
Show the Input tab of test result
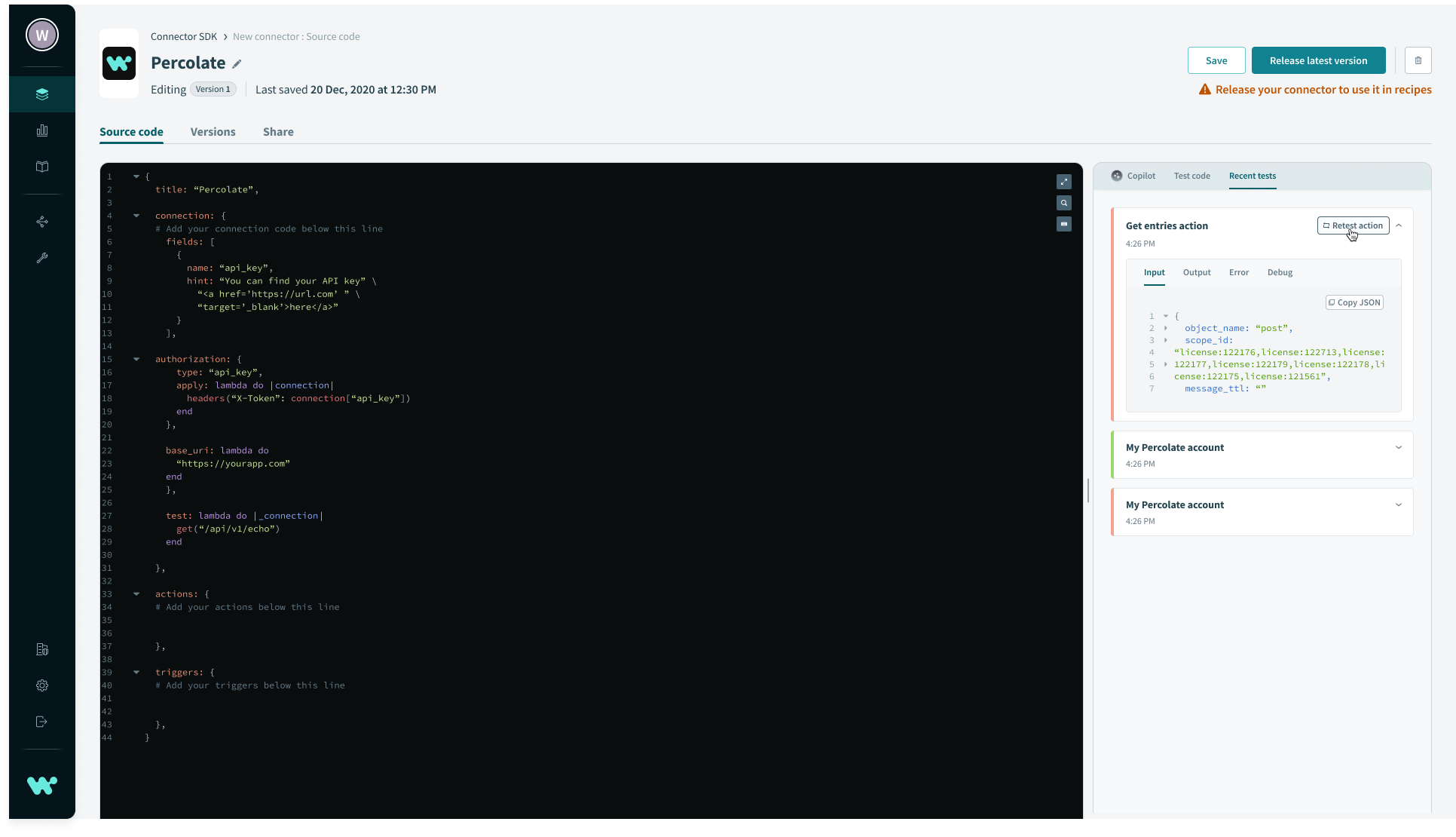click(1155, 272)
